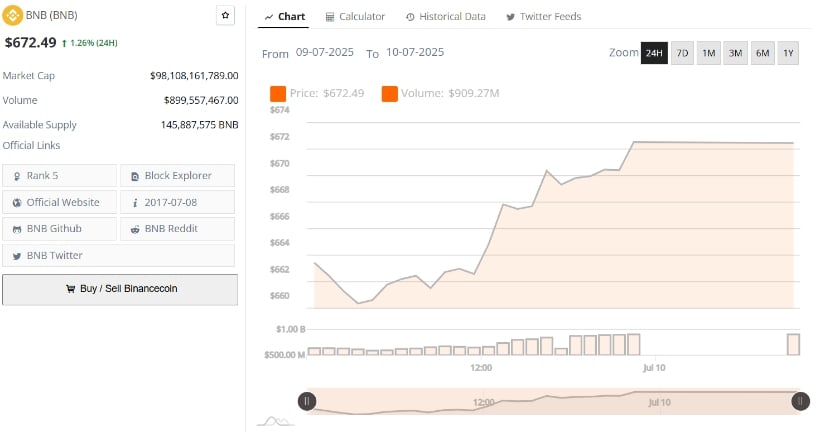Open the BNB Github link

(59, 229)
